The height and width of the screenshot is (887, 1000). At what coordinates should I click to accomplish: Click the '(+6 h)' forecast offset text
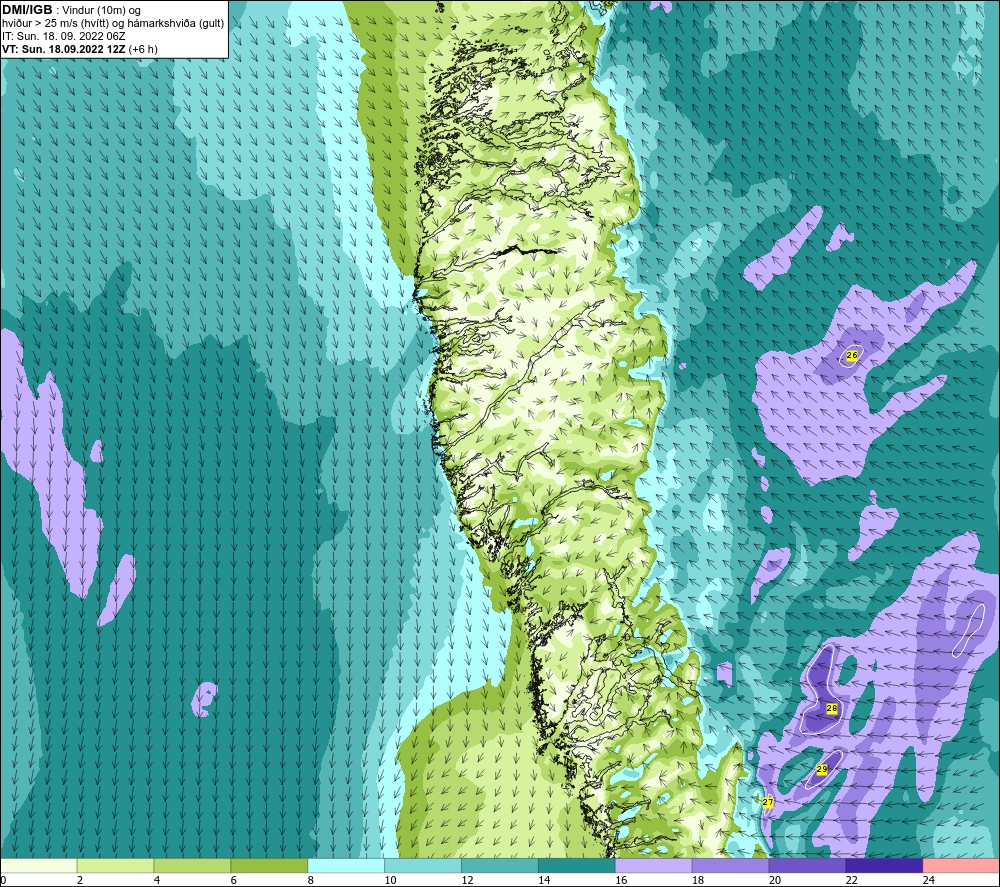[143, 49]
